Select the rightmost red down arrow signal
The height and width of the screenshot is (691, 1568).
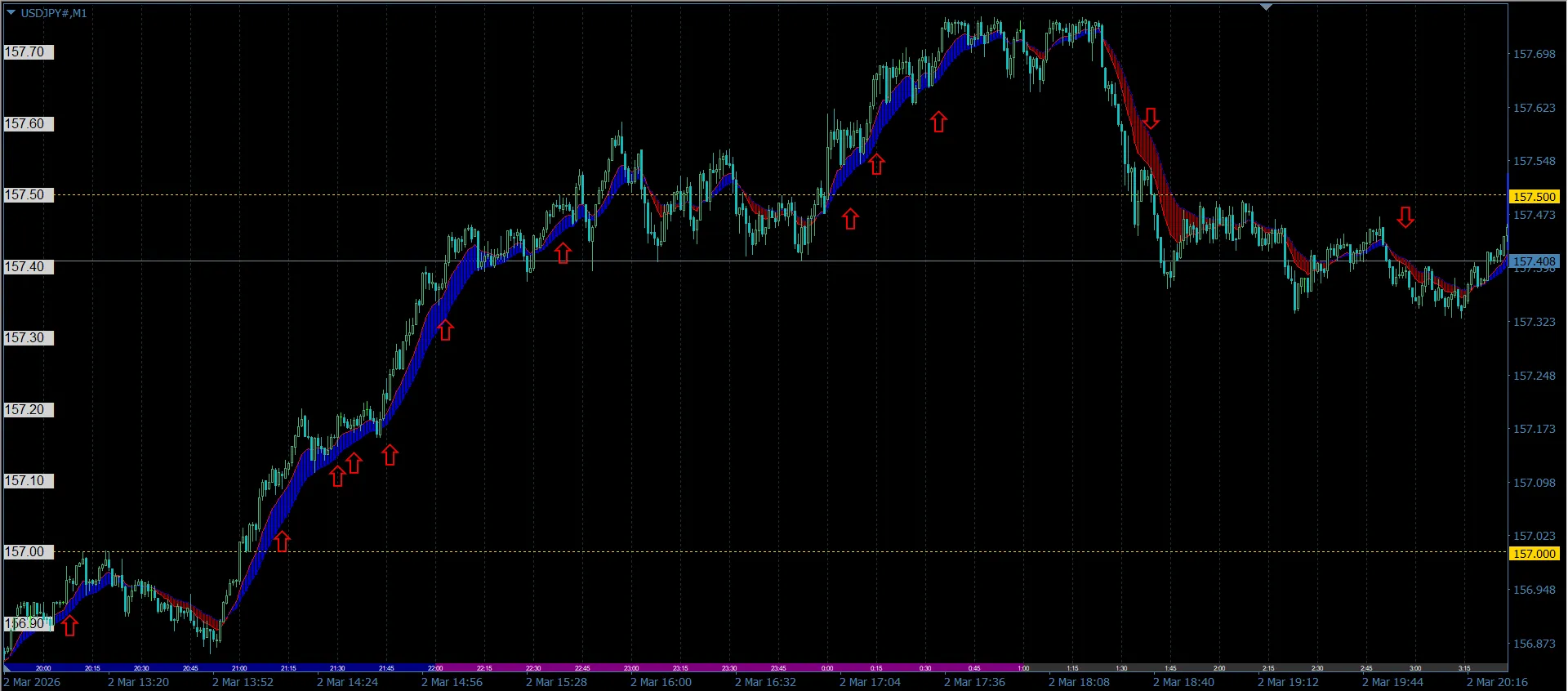(1405, 217)
